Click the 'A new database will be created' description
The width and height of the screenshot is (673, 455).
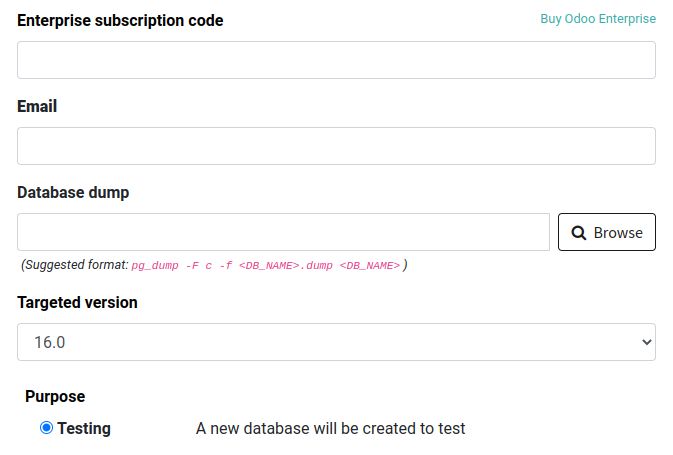[330, 429]
